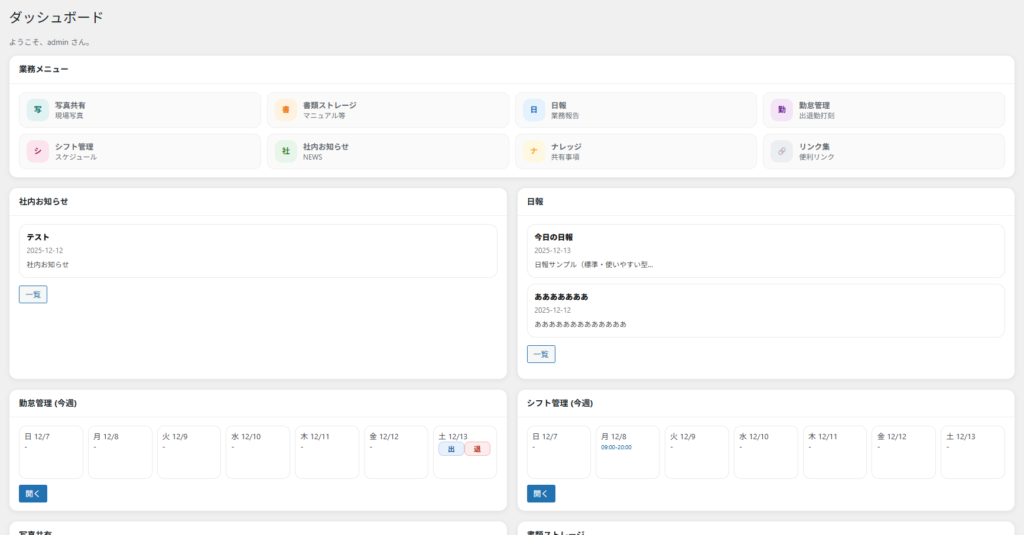Screen dimensions: 1024x535
Task: Click the リンク集 chain link icon
Action: [782, 151]
